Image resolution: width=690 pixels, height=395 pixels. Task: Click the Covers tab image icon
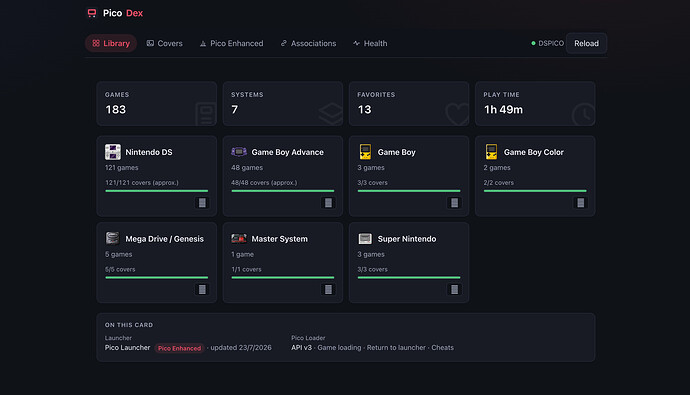pyautogui.click(x=150, y=43)
